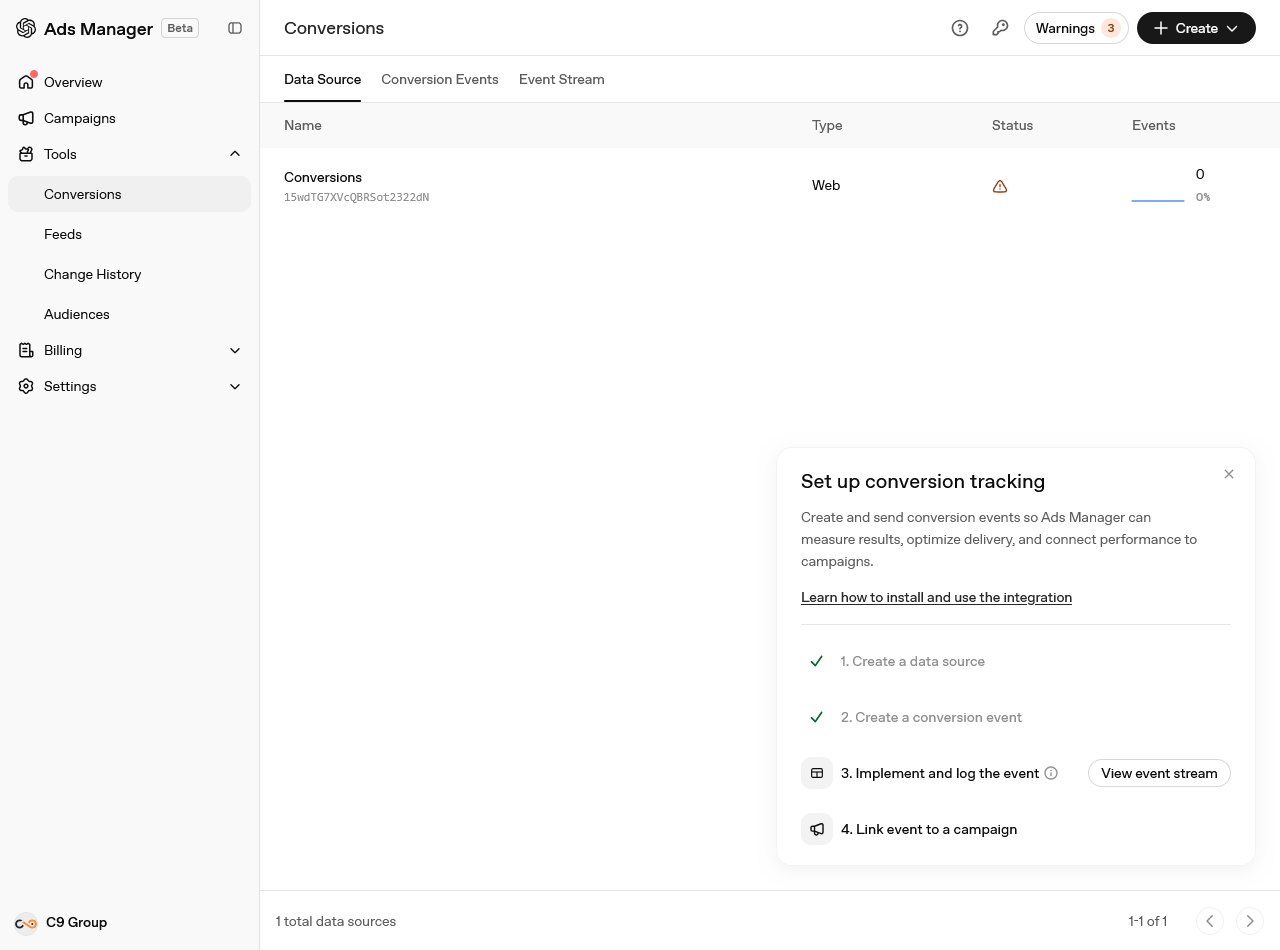Click the checkmark beside Create a data source

[817, 661]
